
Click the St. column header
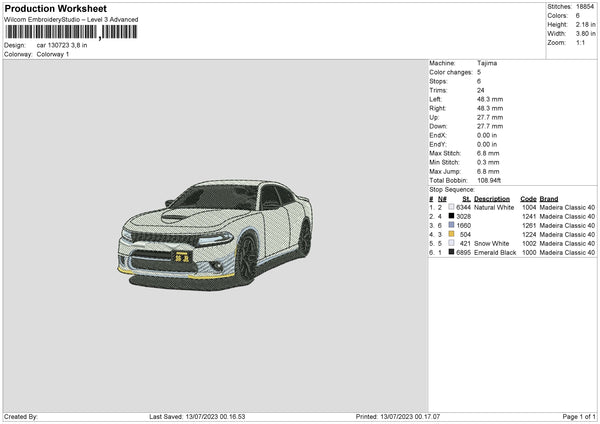[x=466, y=198]
